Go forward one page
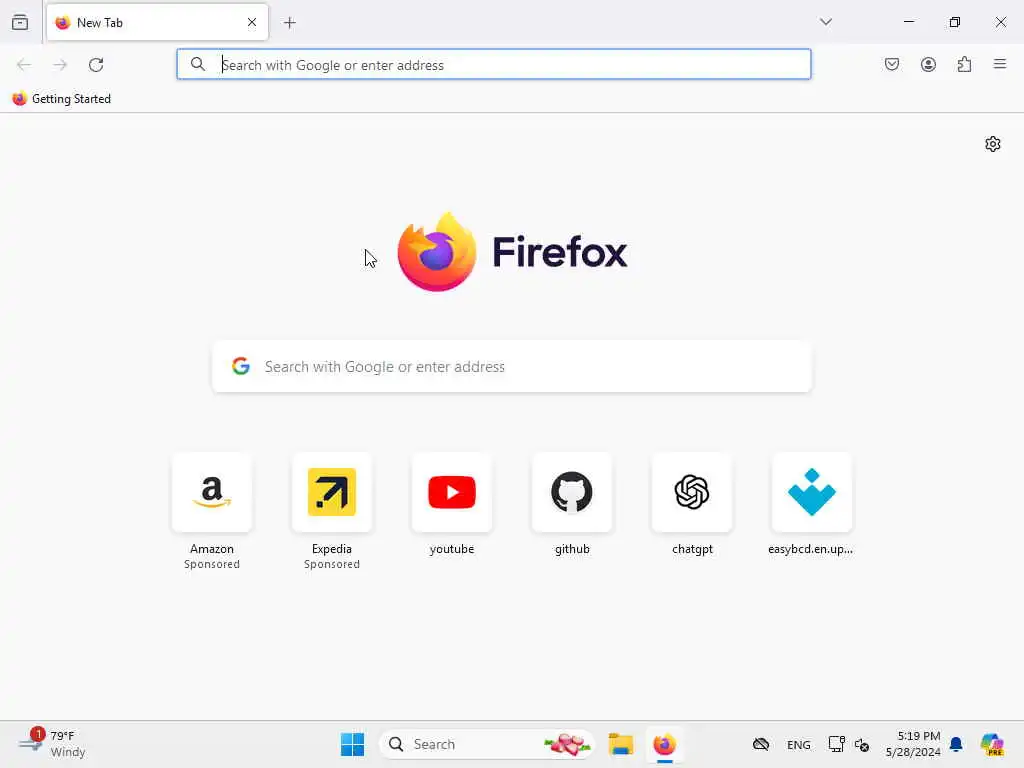Viewport: 1024px width, 768px height. click(x=60, y=65)
